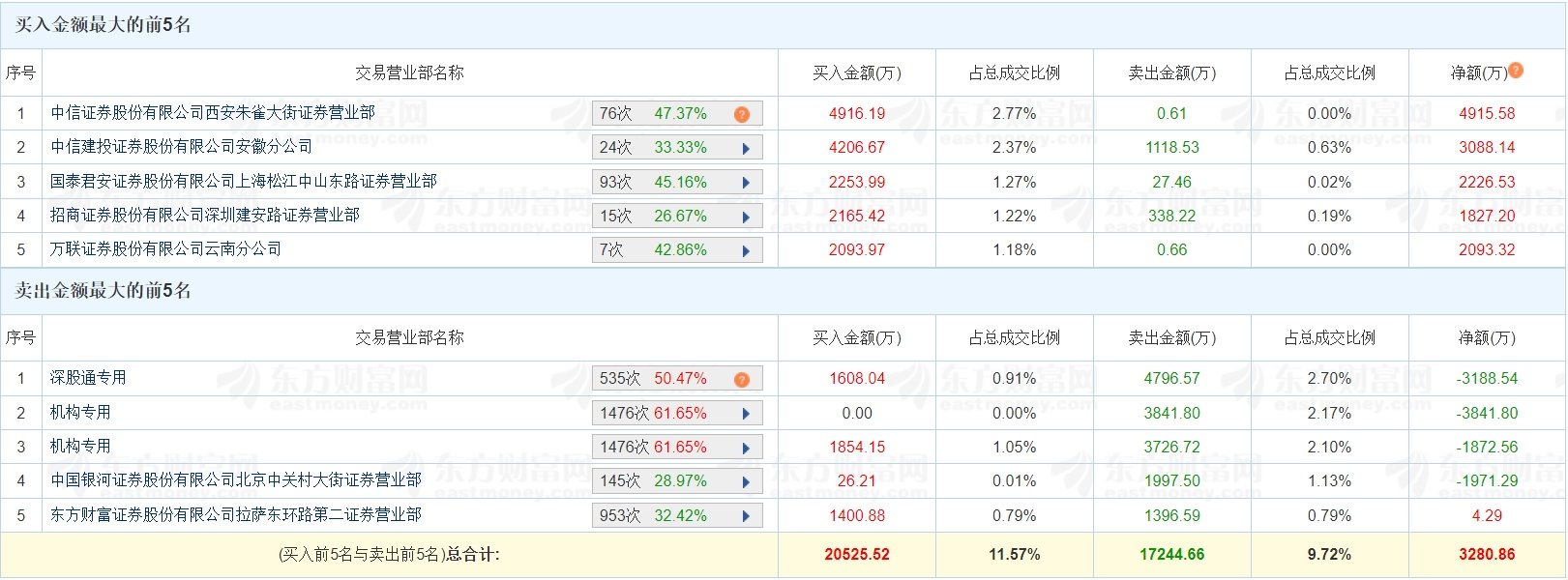Click 净额(万) header in bottom table
This screenshot has width=1568, height=580.
pyautogui.click(x=1487, y=338)
